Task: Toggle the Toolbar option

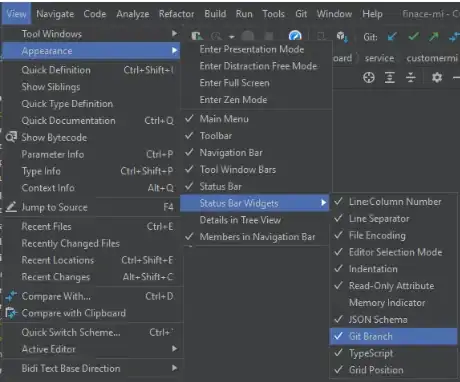Action: (256, 136)
